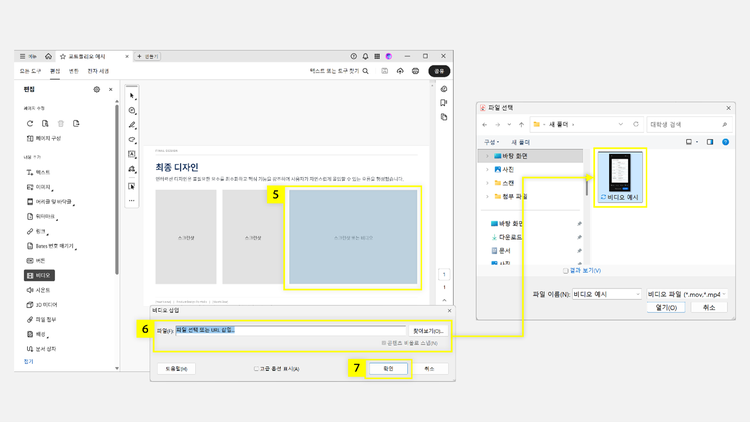The height and width of the screenshot is (422, 750).
Task: Expand 스캔 folder tree node
Action: (x=487, y=183)
